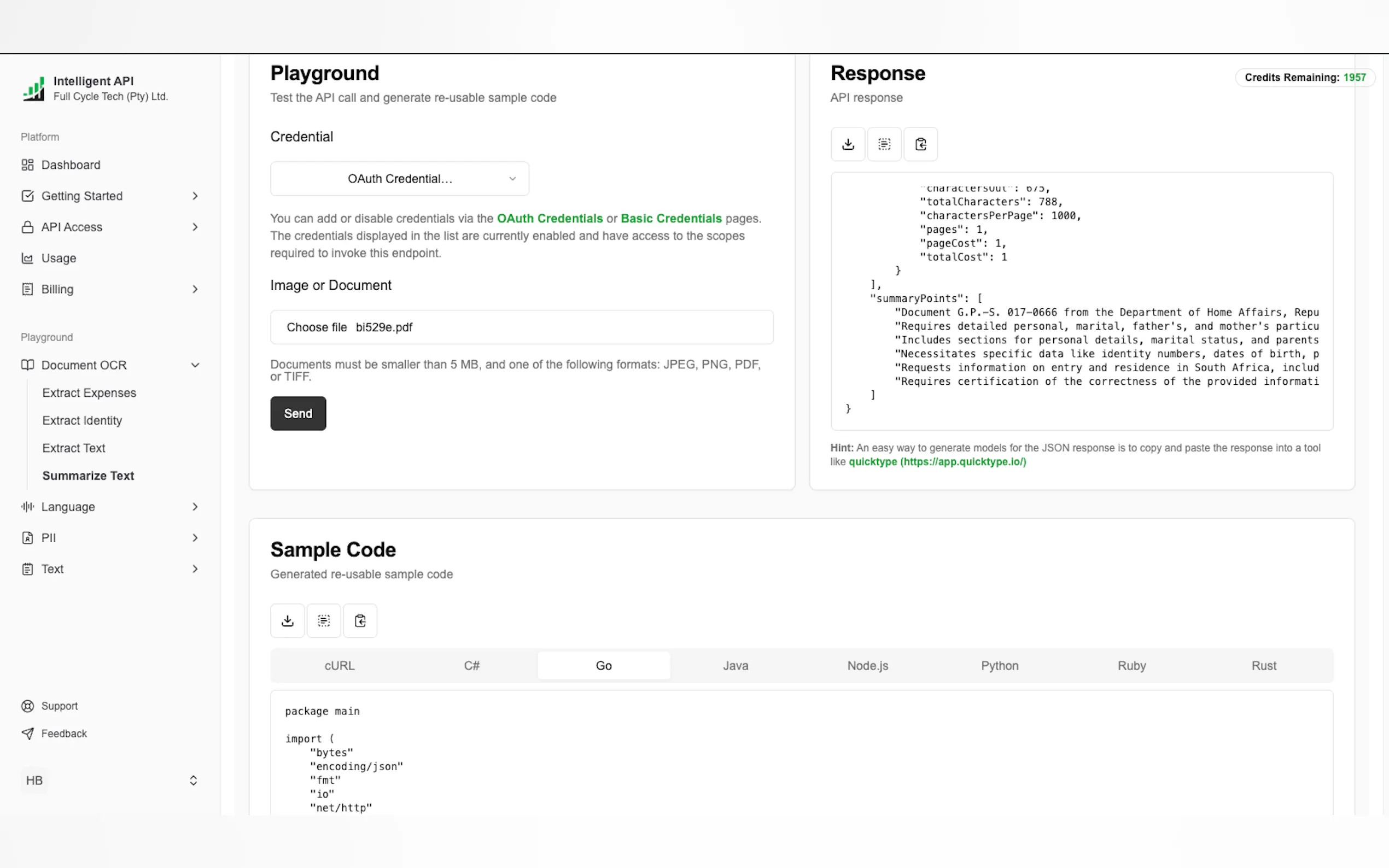Screen dimensions: 1389x868
Task: Switch to the cURL code tab
Action: [340, 665]
